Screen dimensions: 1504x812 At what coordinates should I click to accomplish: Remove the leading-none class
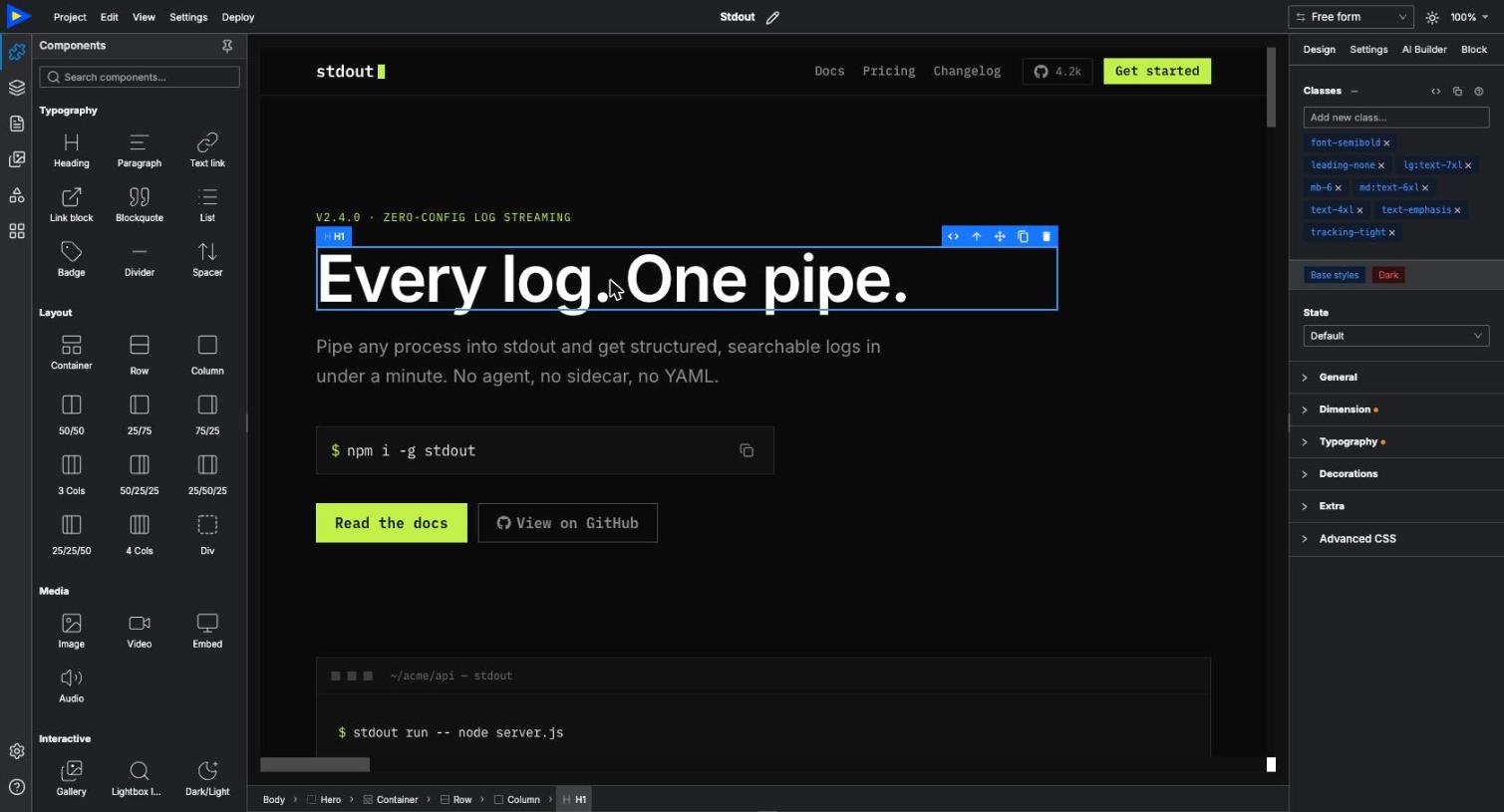pos(1381,165)
